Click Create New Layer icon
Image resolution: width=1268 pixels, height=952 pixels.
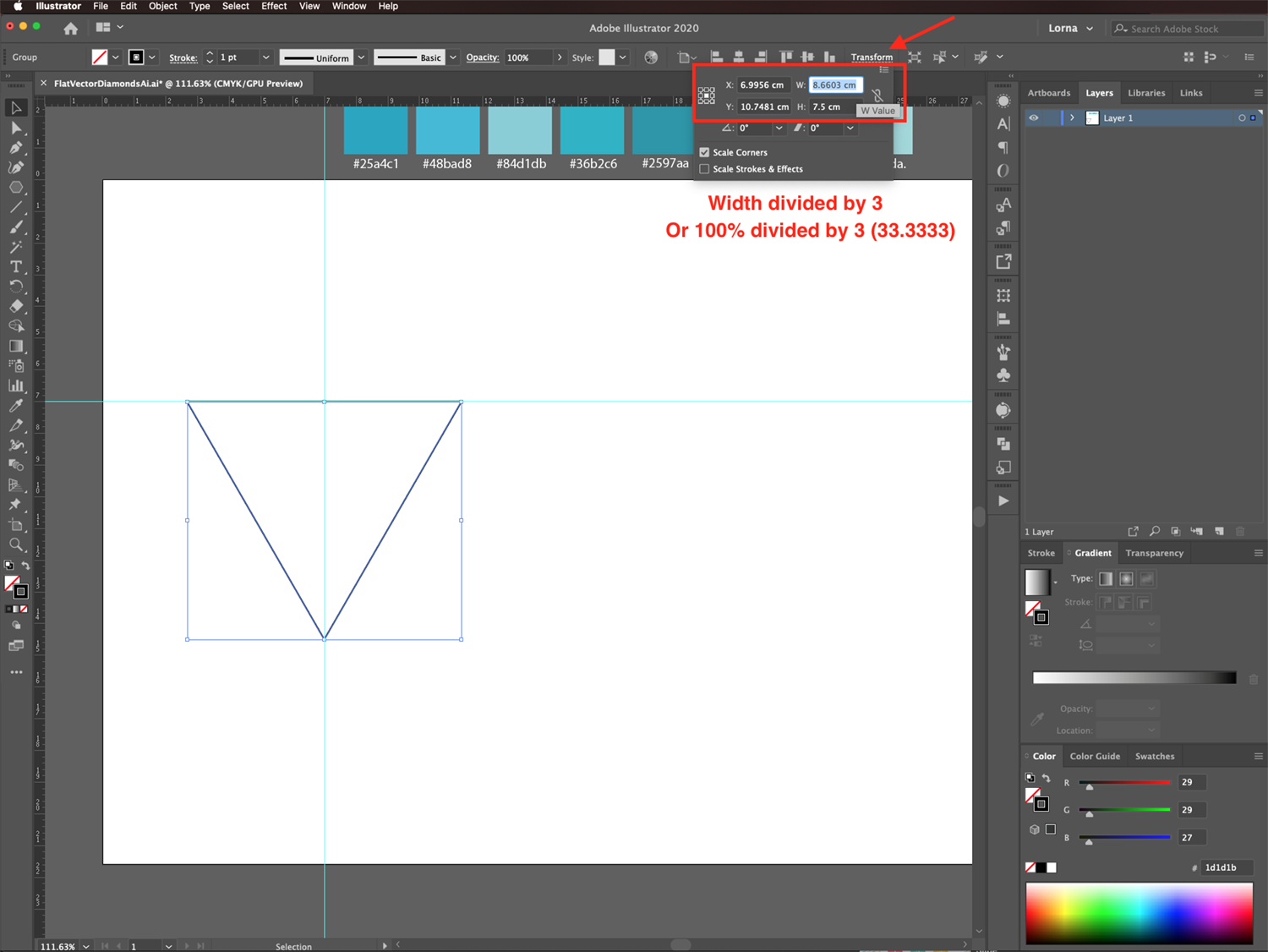(x=1219, y=532)
